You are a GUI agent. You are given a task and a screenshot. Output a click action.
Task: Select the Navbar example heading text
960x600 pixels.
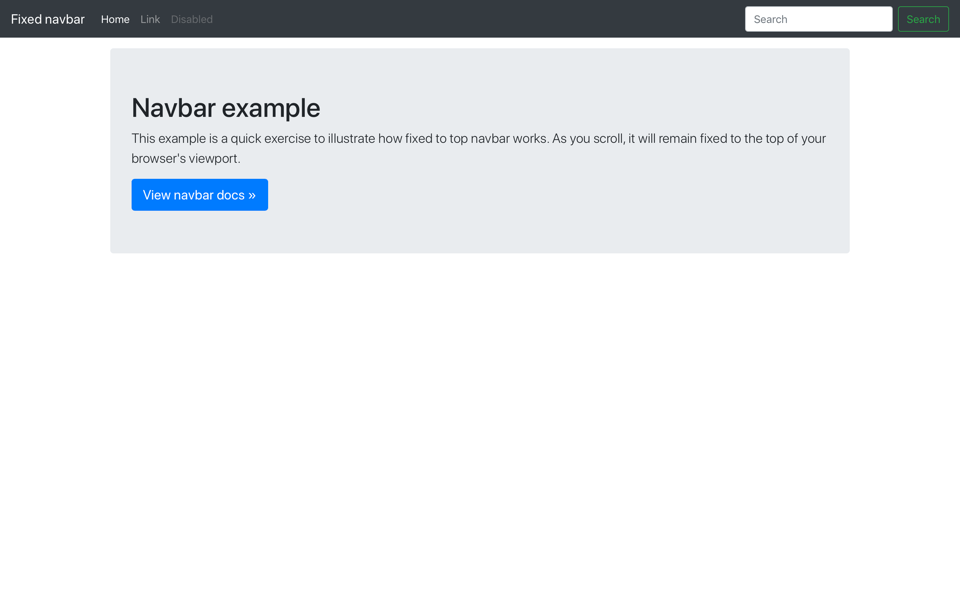pyautogui.click(x=226, y=107)
